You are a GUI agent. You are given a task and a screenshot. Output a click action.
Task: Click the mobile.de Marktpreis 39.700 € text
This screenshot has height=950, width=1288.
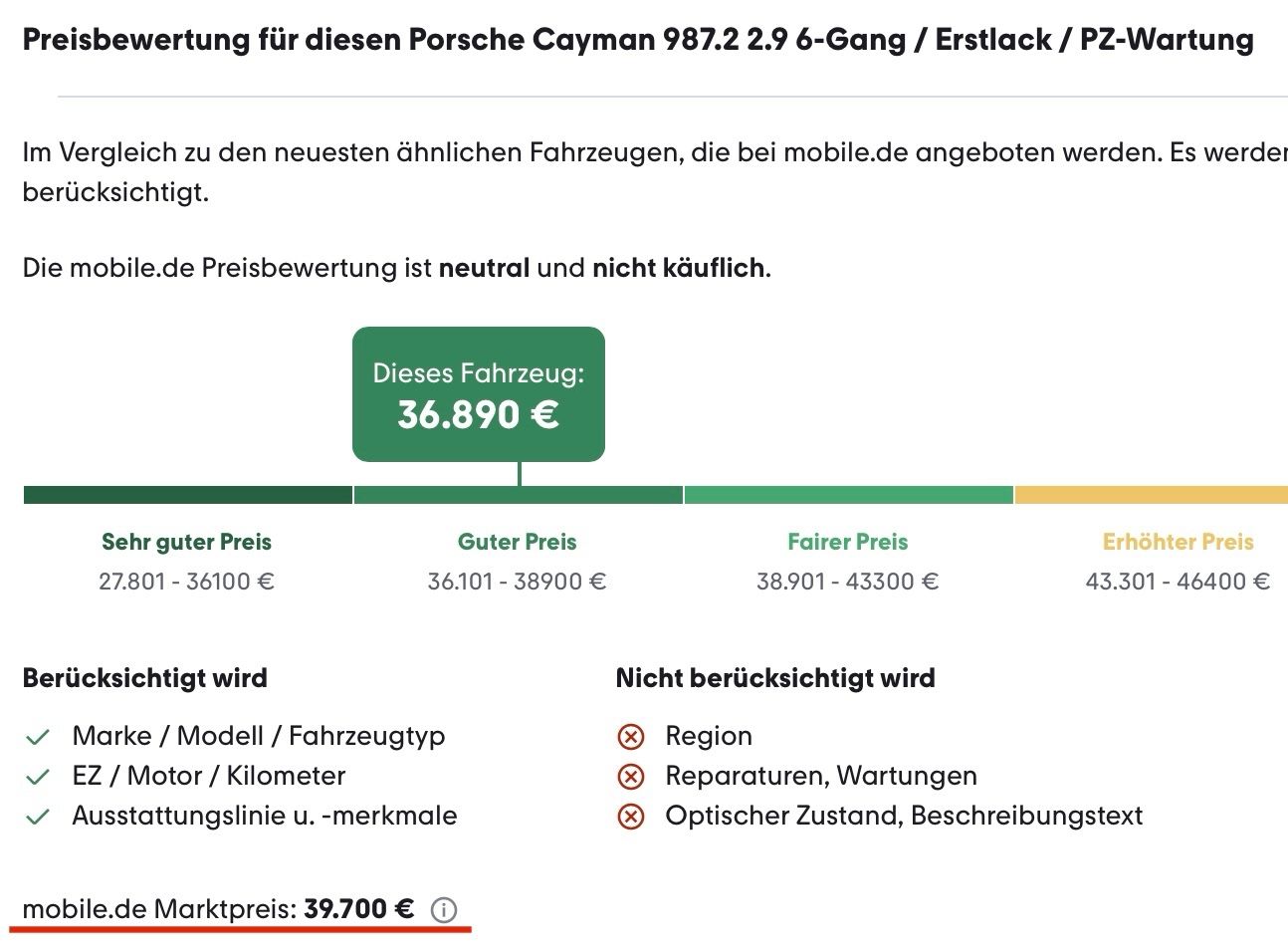218,909
